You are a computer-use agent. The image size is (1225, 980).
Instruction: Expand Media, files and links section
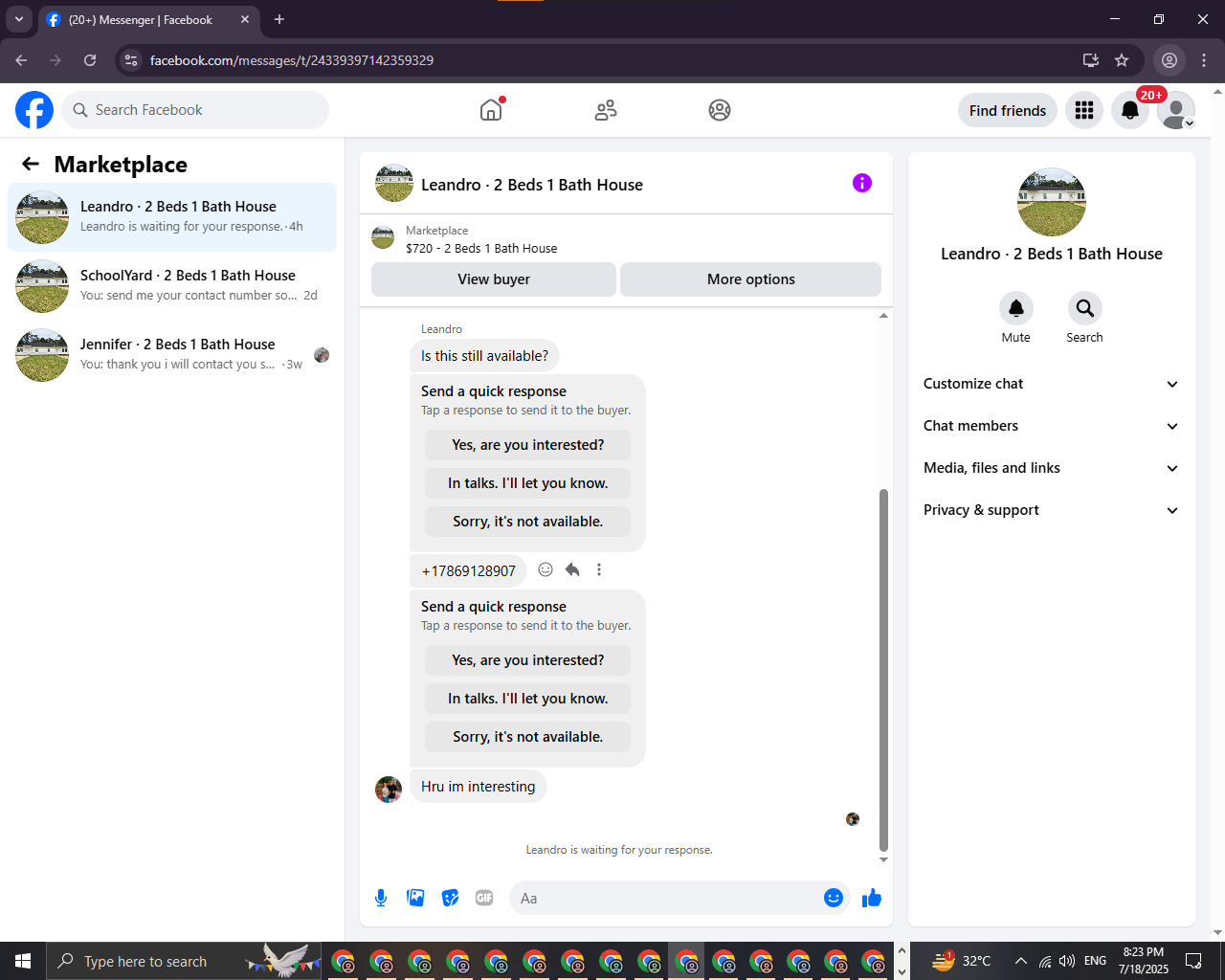(1051, 468)
